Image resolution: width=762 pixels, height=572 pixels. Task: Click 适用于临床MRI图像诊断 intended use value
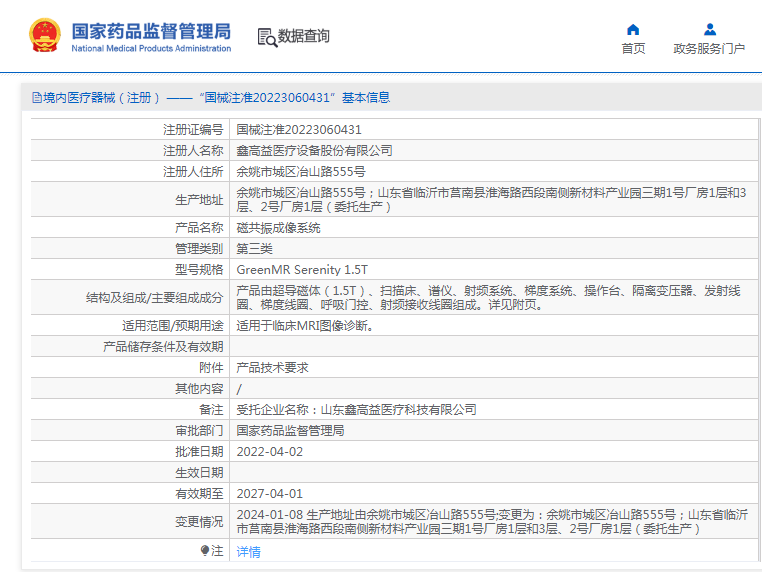305,326
